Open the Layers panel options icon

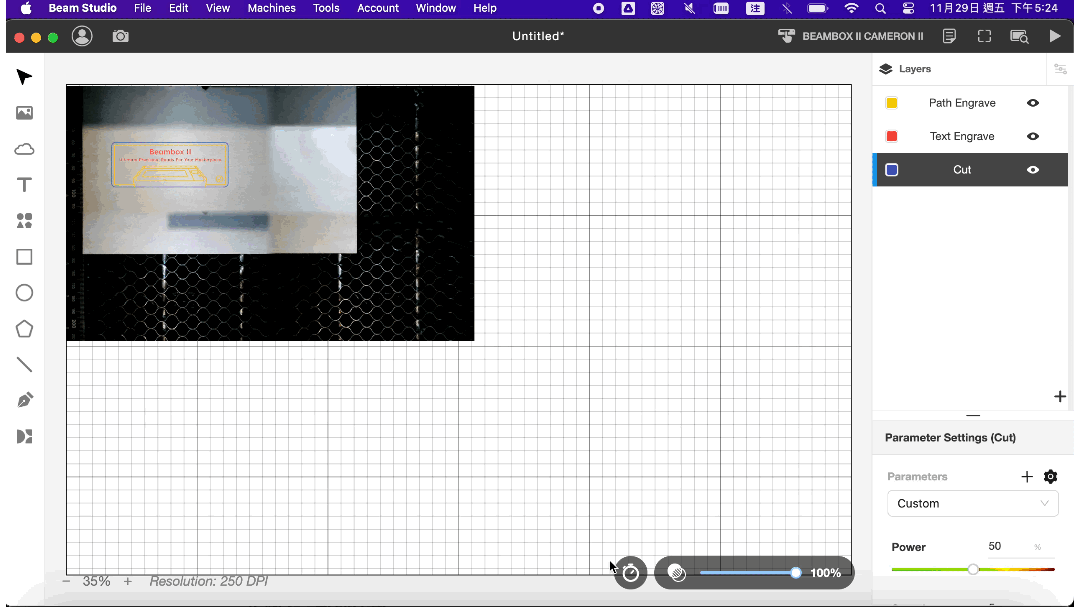[x=1061, y=69]
